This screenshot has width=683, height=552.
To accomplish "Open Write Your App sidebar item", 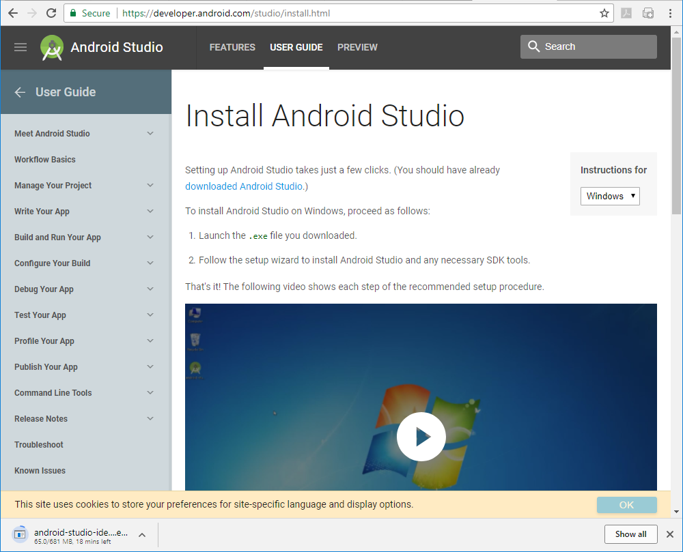I will pyautogui.click(x=42, y=211).
